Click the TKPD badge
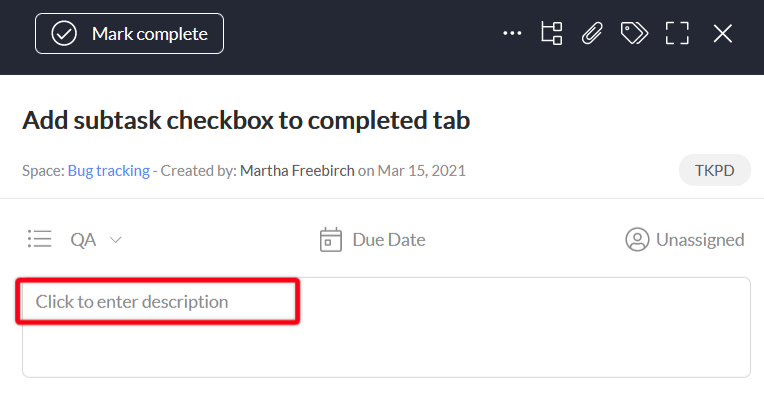764x396 pixels. 714,170
